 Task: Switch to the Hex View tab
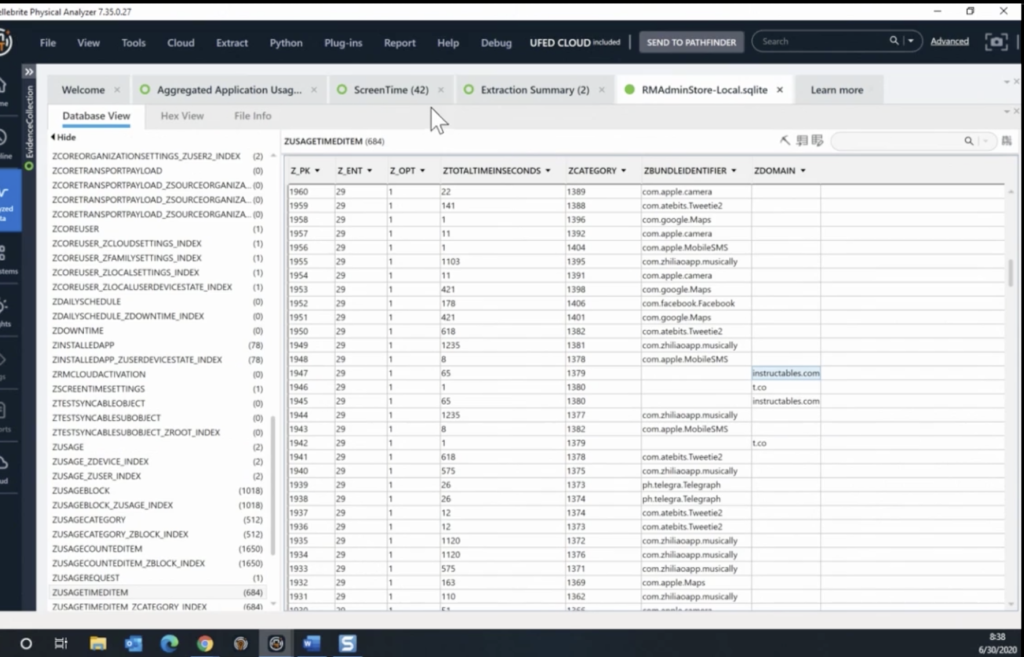pyautogui.click(x=182, y=116)
